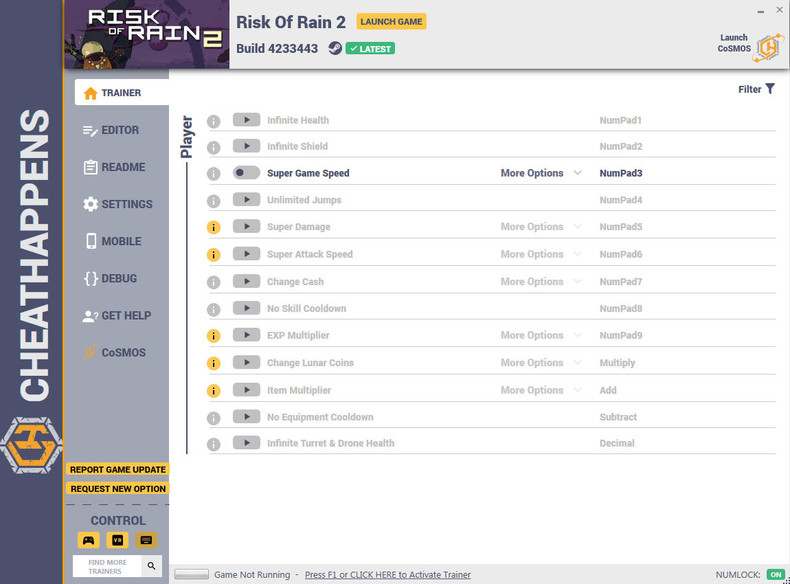Viewport: 790px width, 584px height.
Task: Click the Activate Trainer link
Action: 387,574
